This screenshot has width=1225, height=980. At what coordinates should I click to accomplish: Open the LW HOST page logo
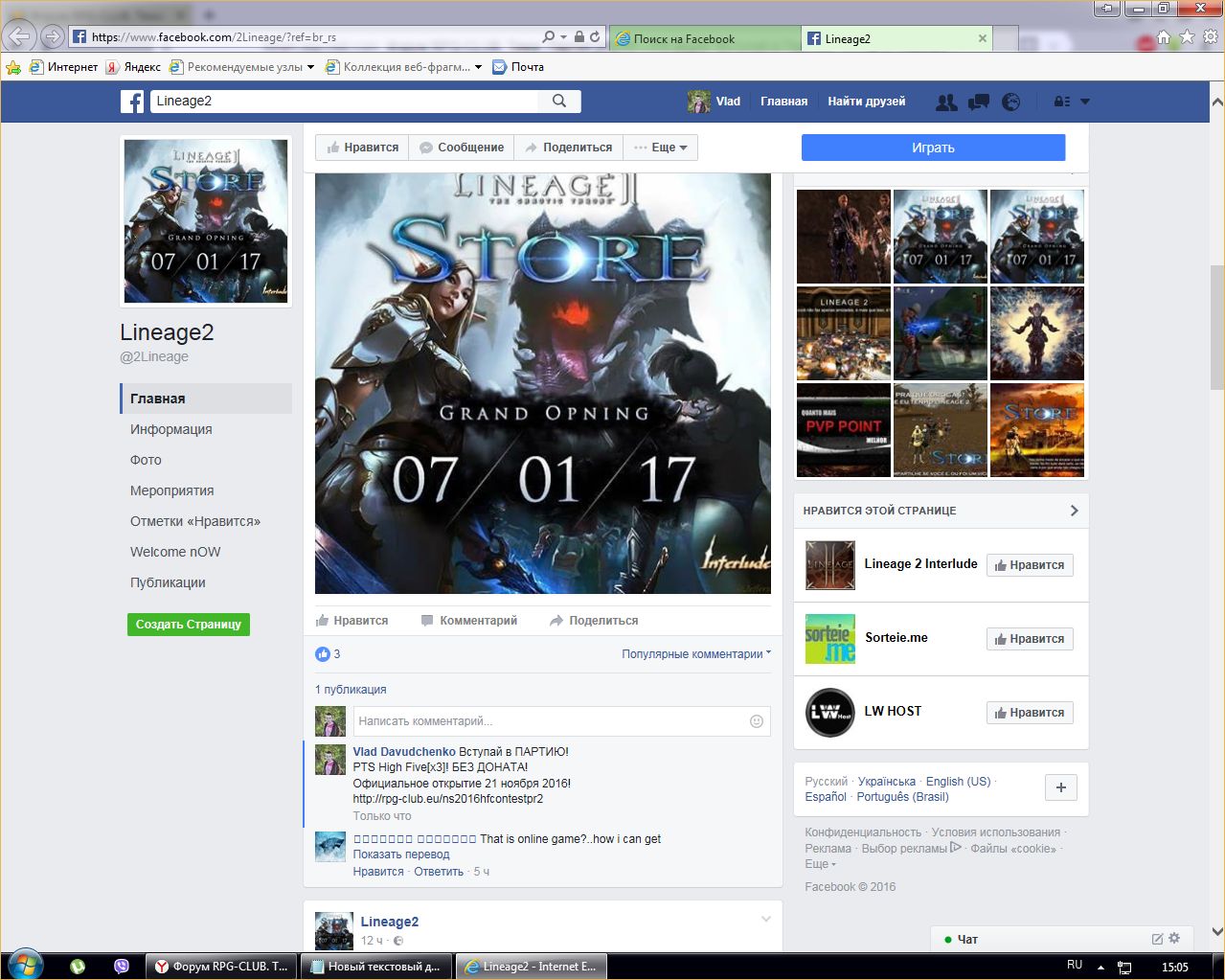pyautogui.click(x=829, y=713)
